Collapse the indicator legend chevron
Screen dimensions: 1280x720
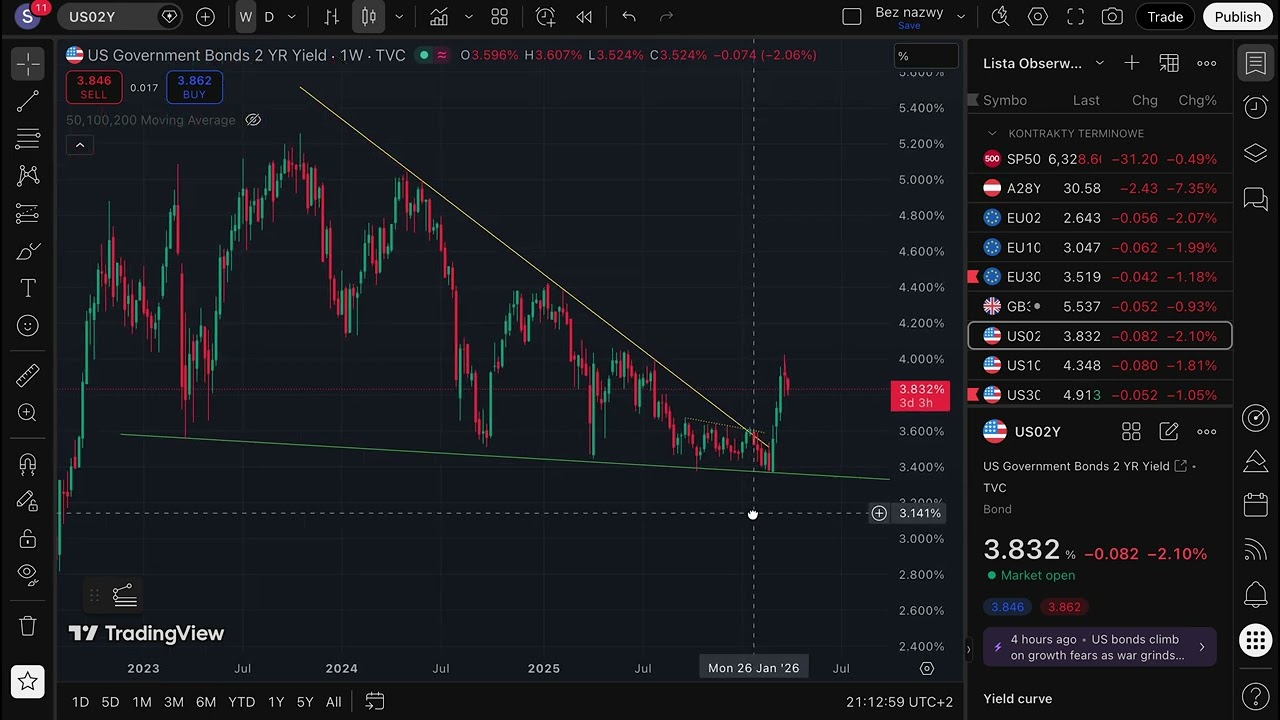[x=80, y=145]
